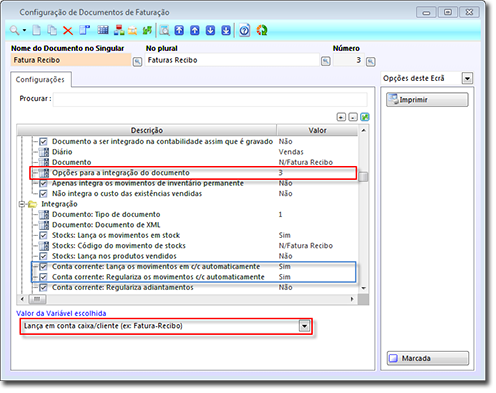Screen dimensions: 496x393
Task: Click the new blank document toolbar icon
Action: pyautogui.click(x=36, y=30)
